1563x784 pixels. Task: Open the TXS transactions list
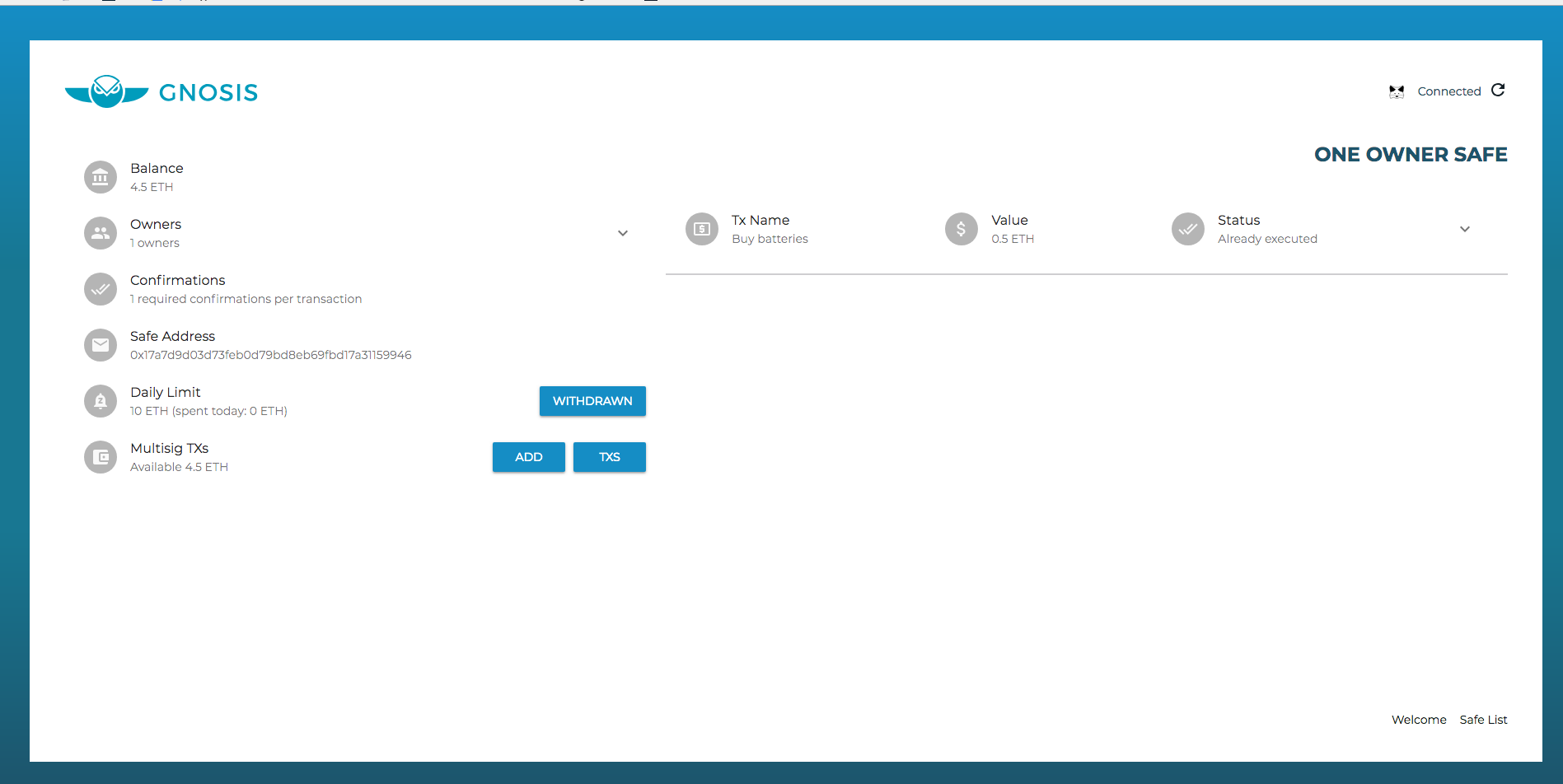tap(610, 457)
